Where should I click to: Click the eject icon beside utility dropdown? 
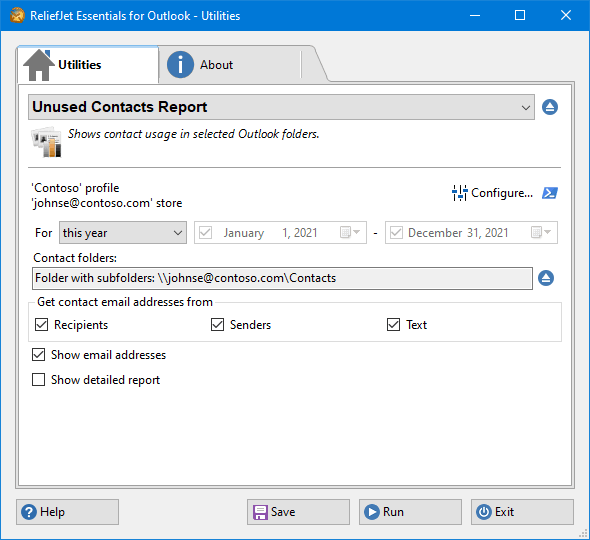pos(550,107)
